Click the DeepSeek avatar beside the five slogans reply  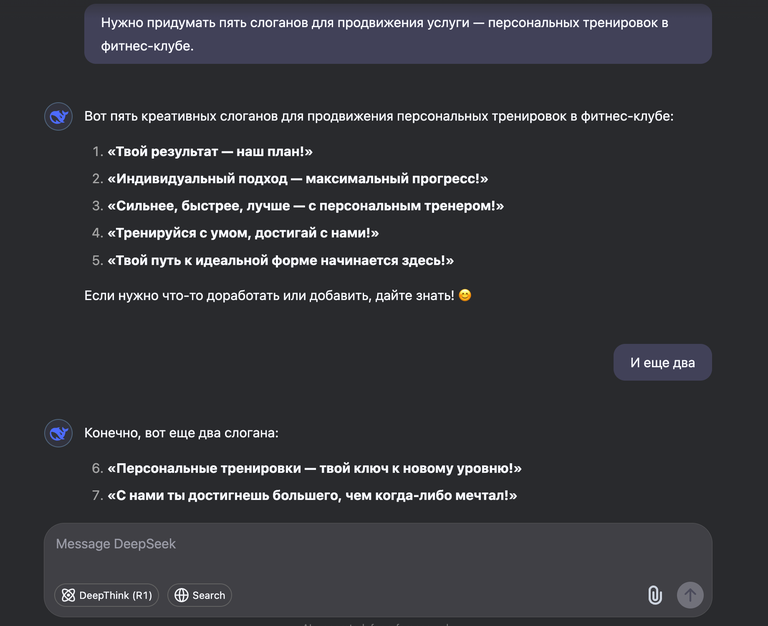coord(58,117)
